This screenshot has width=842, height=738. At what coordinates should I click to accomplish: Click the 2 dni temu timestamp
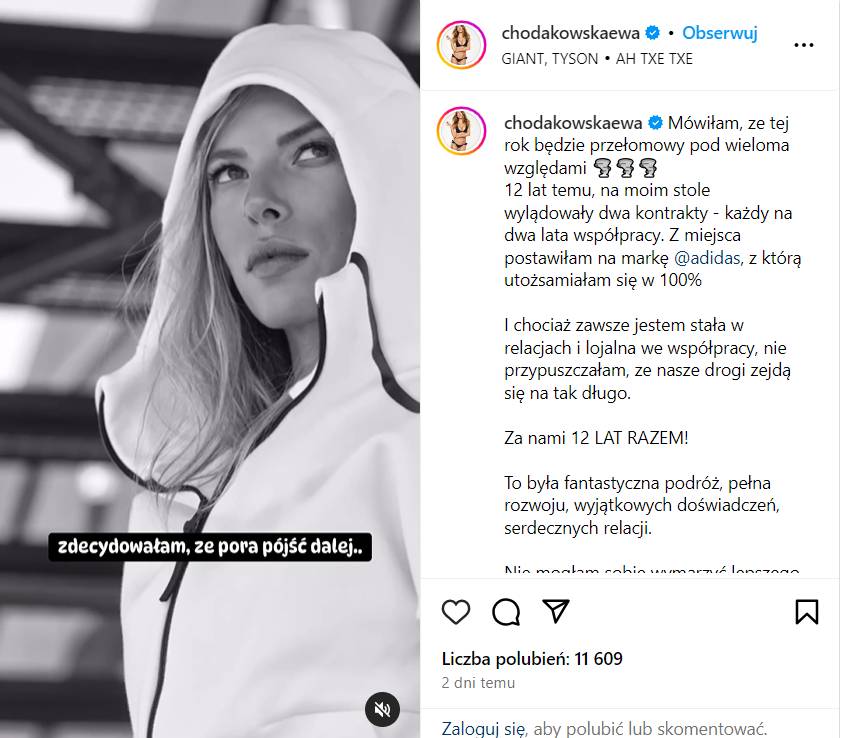478,683
